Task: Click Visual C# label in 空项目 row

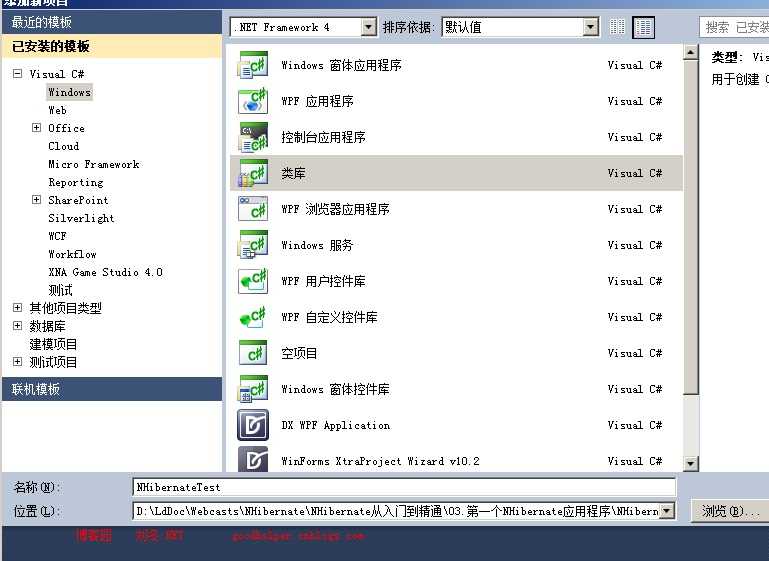Action: pyautogui.click(x=635, y=353)
